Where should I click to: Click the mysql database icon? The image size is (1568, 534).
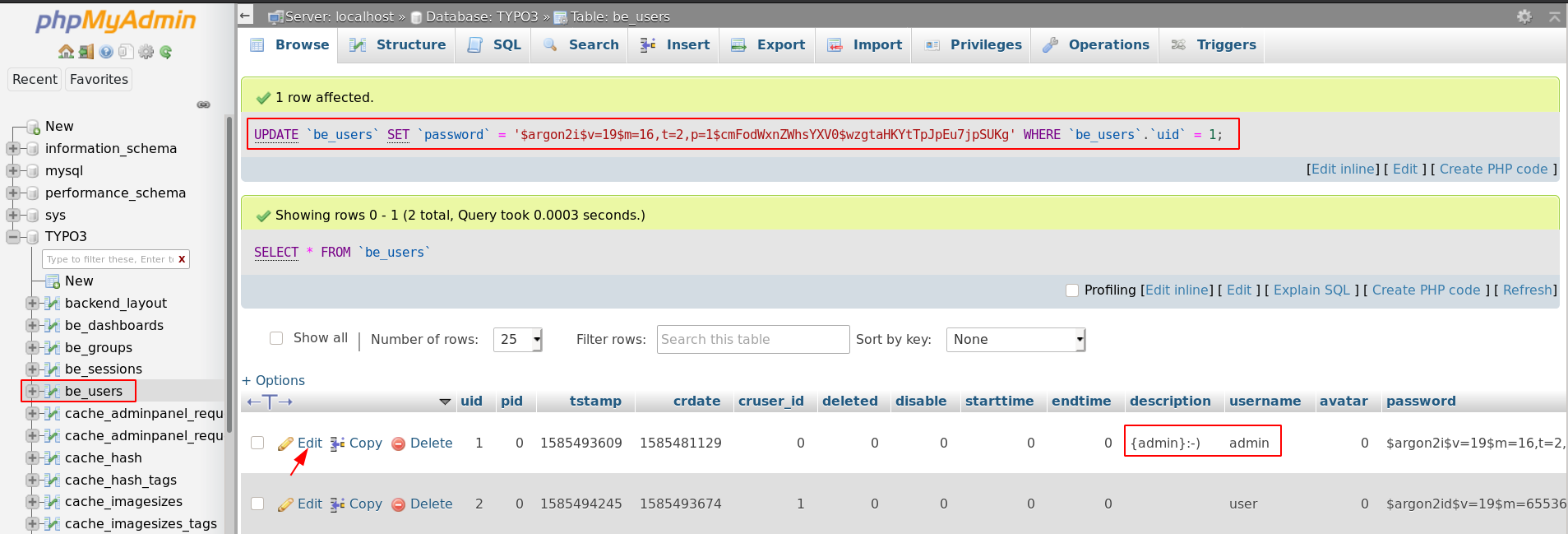click(x=33, y=171)
